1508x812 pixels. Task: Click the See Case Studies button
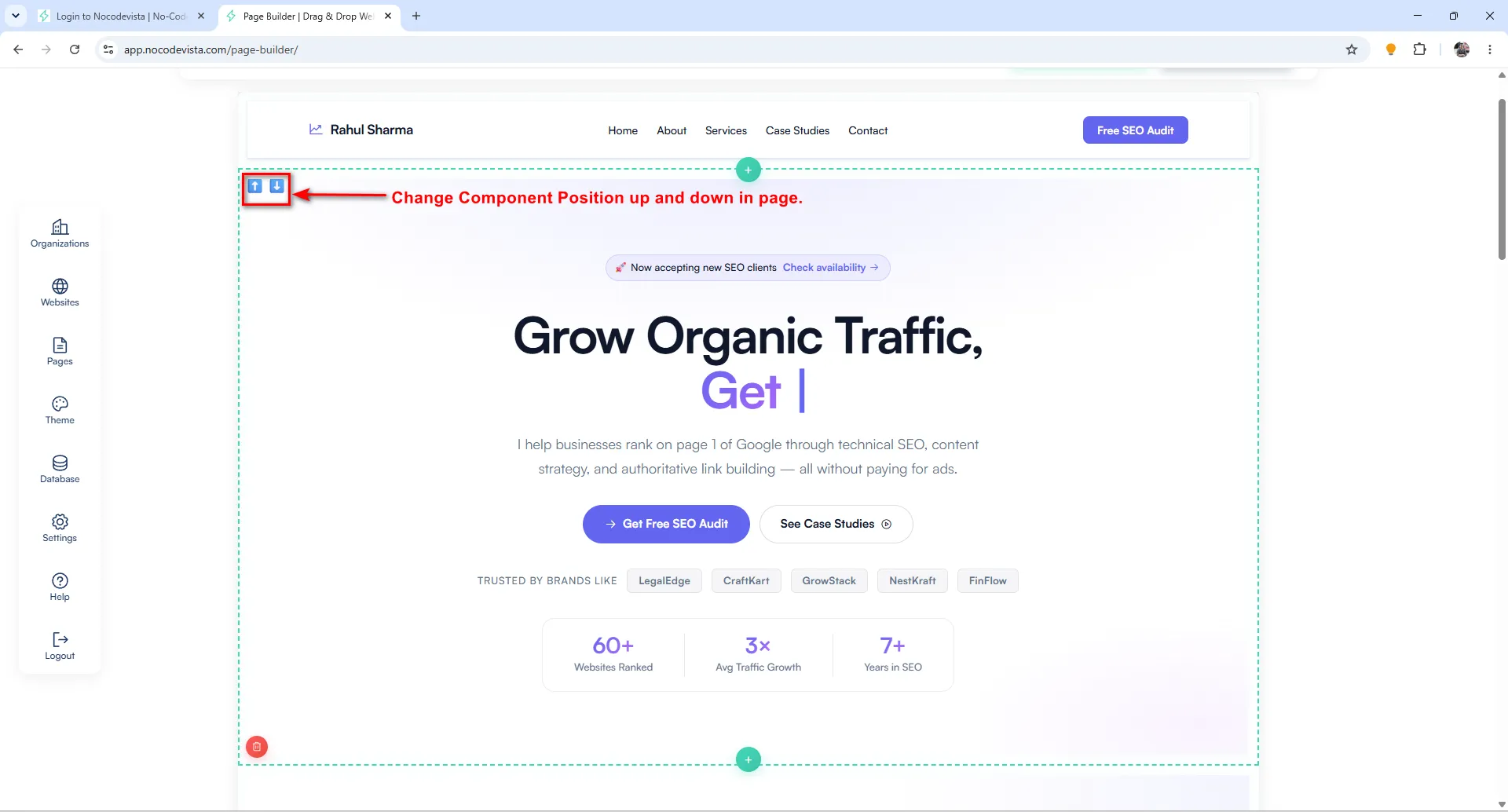836,524
